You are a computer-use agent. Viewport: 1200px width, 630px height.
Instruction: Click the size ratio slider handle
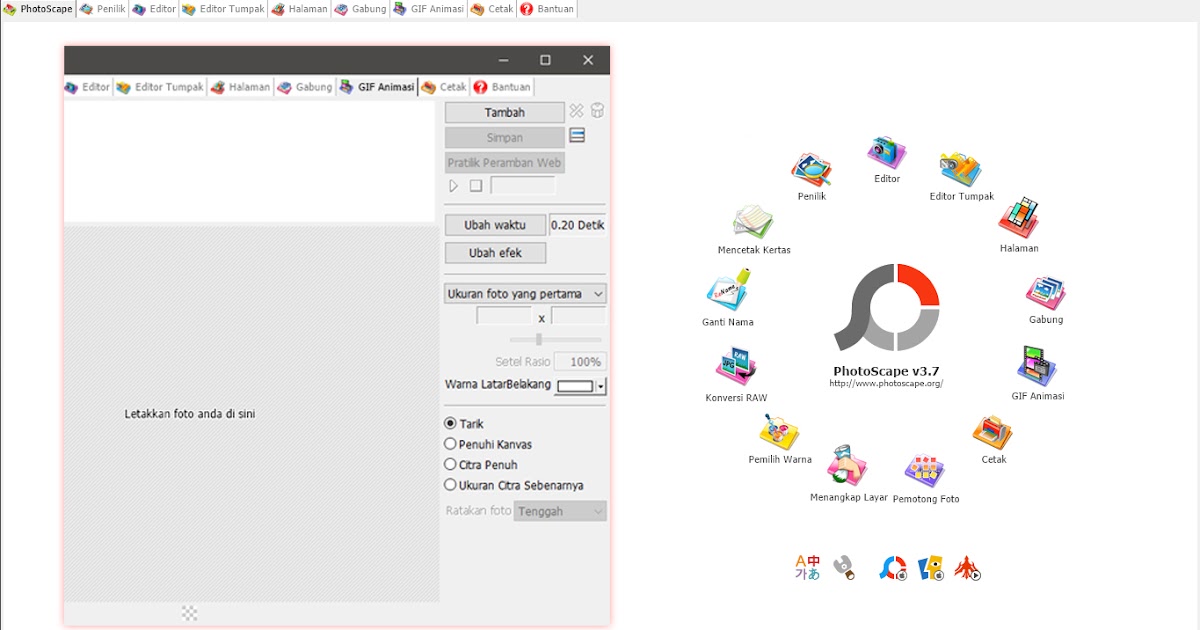tap(539, 340)
